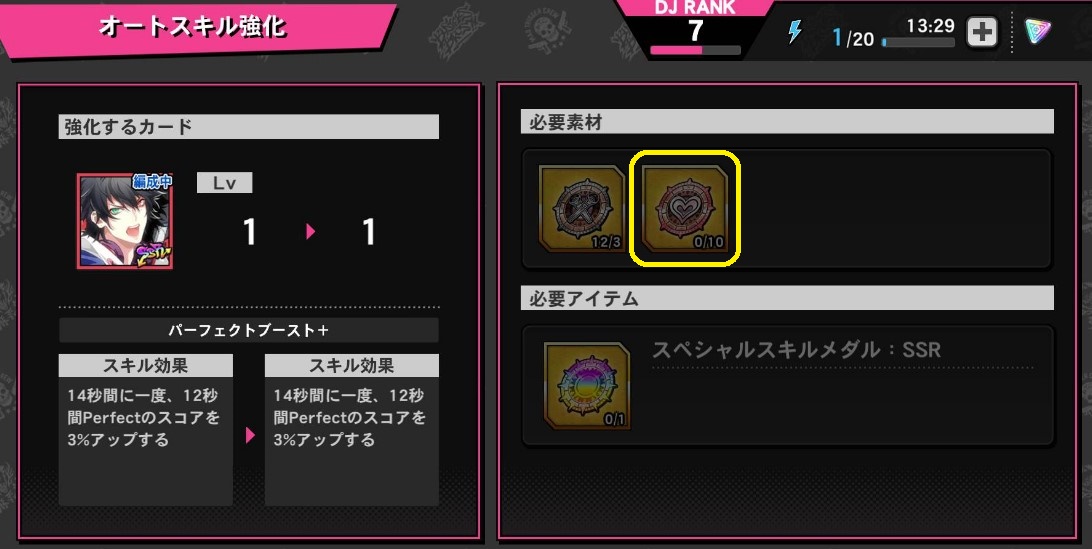The image size is (1092, 549).
Task: Tap the rainbow Special Skill Medal SSR icon
Action: coord(587,385)
